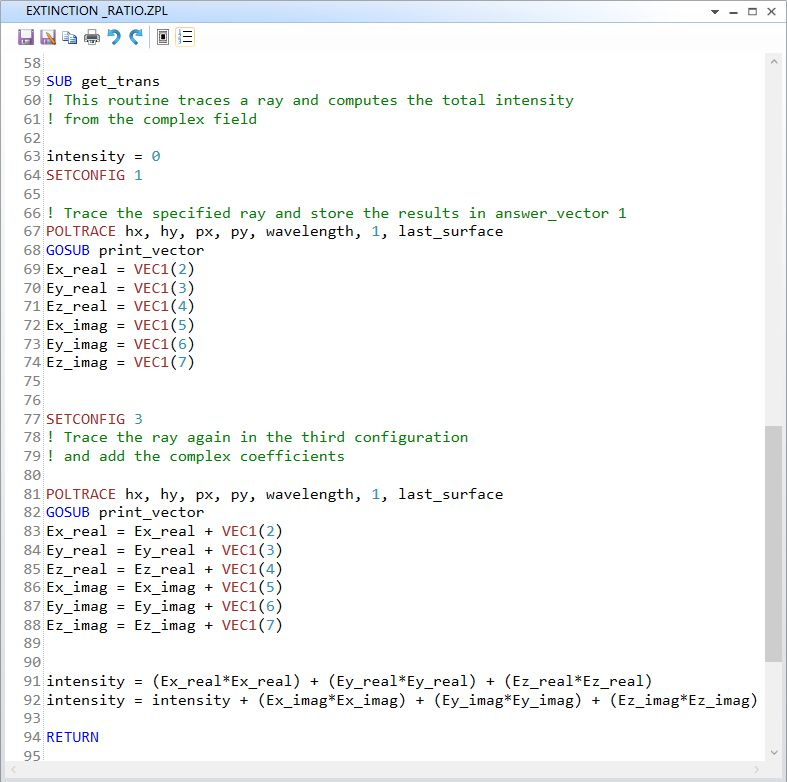The image size is (787, 782).
Task: Minimize the macro editor window
Action: pyautogui.click(x=733, y=11)
